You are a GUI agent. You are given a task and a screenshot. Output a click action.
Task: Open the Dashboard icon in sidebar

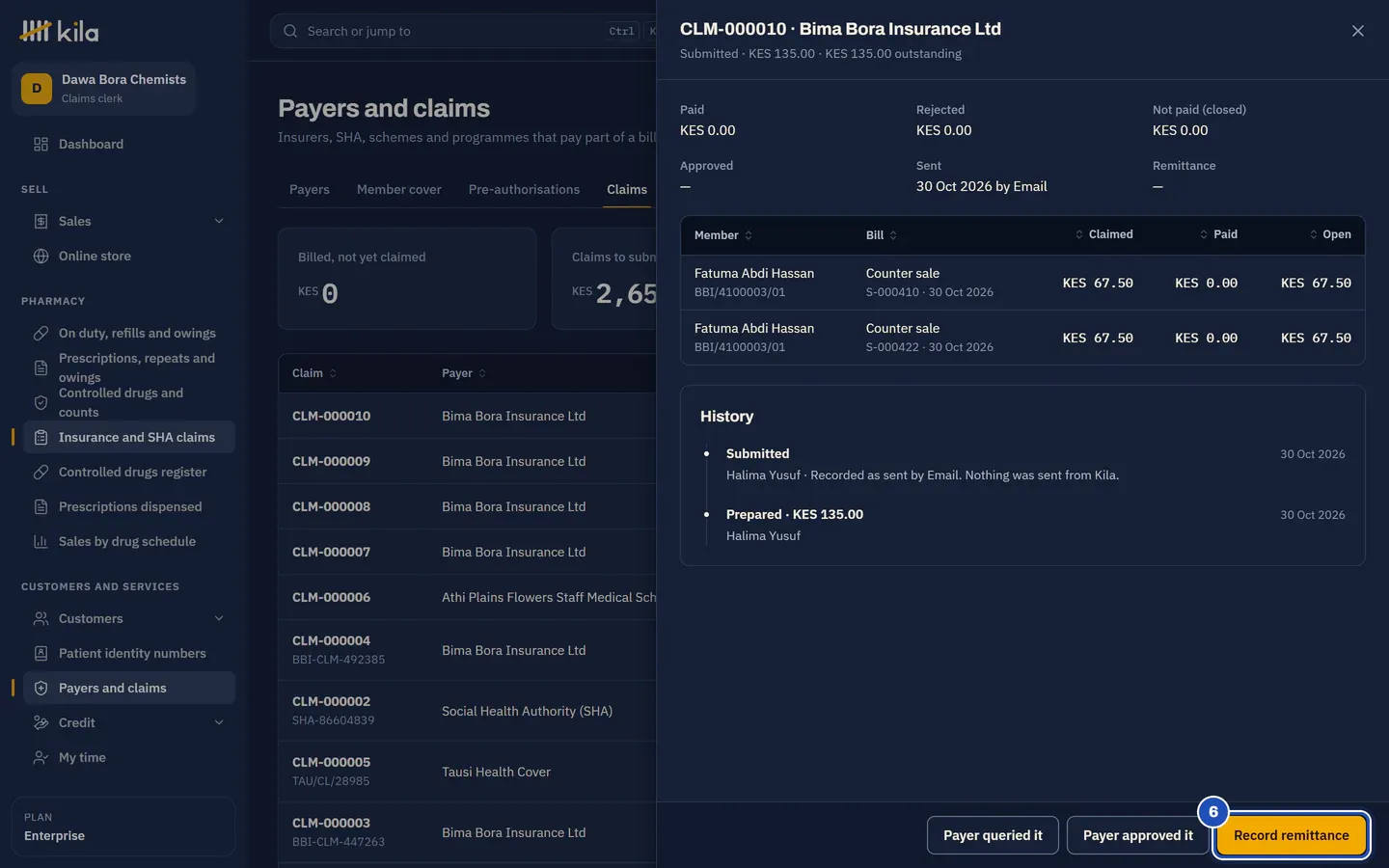coord(41,144)
